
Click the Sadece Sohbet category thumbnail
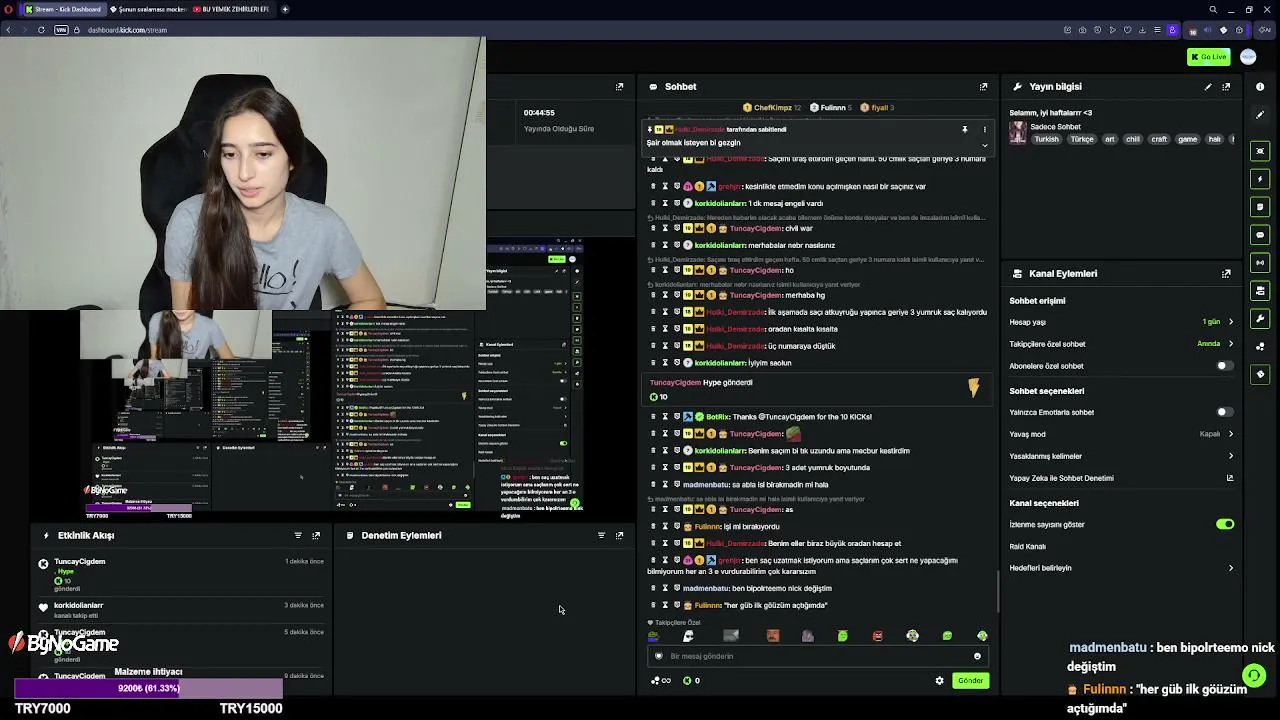(x=1018, y=132)
